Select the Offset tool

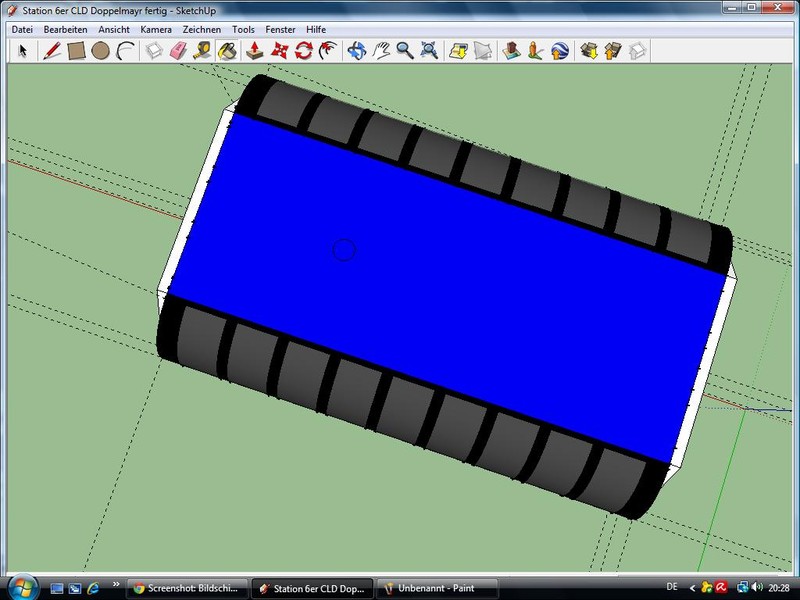click(328, 51)
